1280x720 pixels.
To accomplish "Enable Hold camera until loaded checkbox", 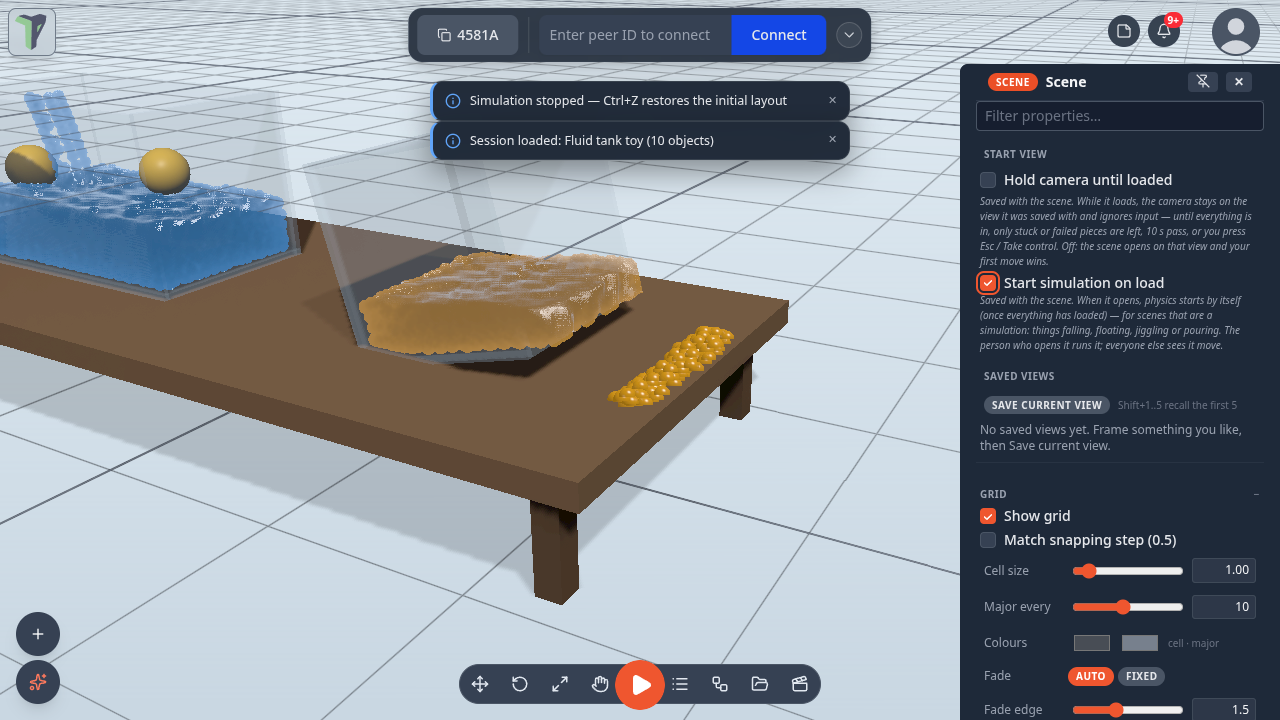I will tap(988, 180).
